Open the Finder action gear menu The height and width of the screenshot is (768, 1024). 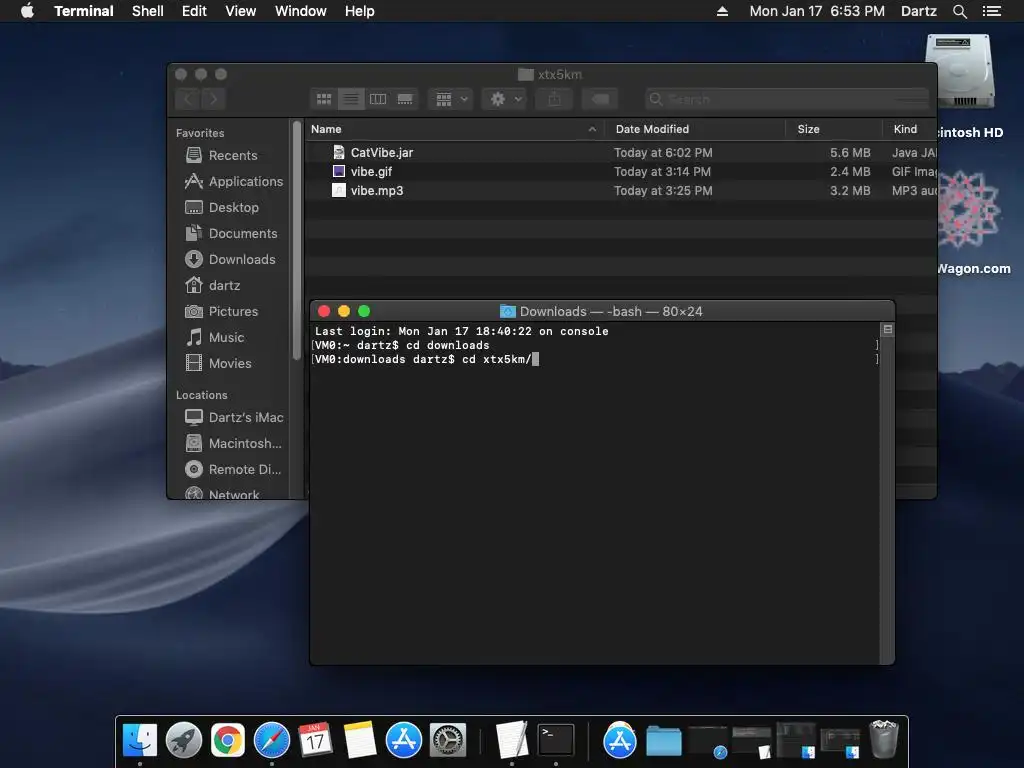click(504, 99)
